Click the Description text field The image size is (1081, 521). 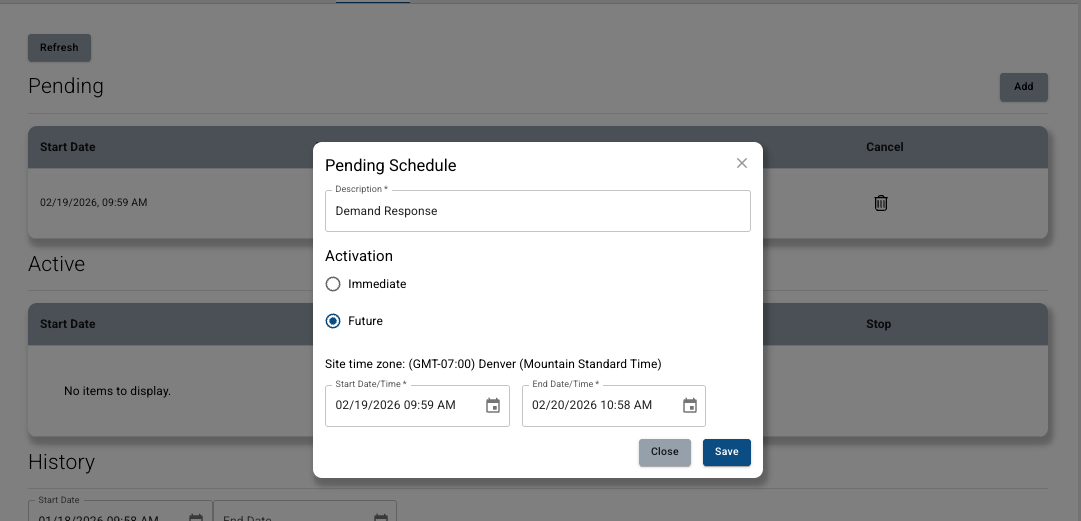pyautogui.click(x=537, y=212)
